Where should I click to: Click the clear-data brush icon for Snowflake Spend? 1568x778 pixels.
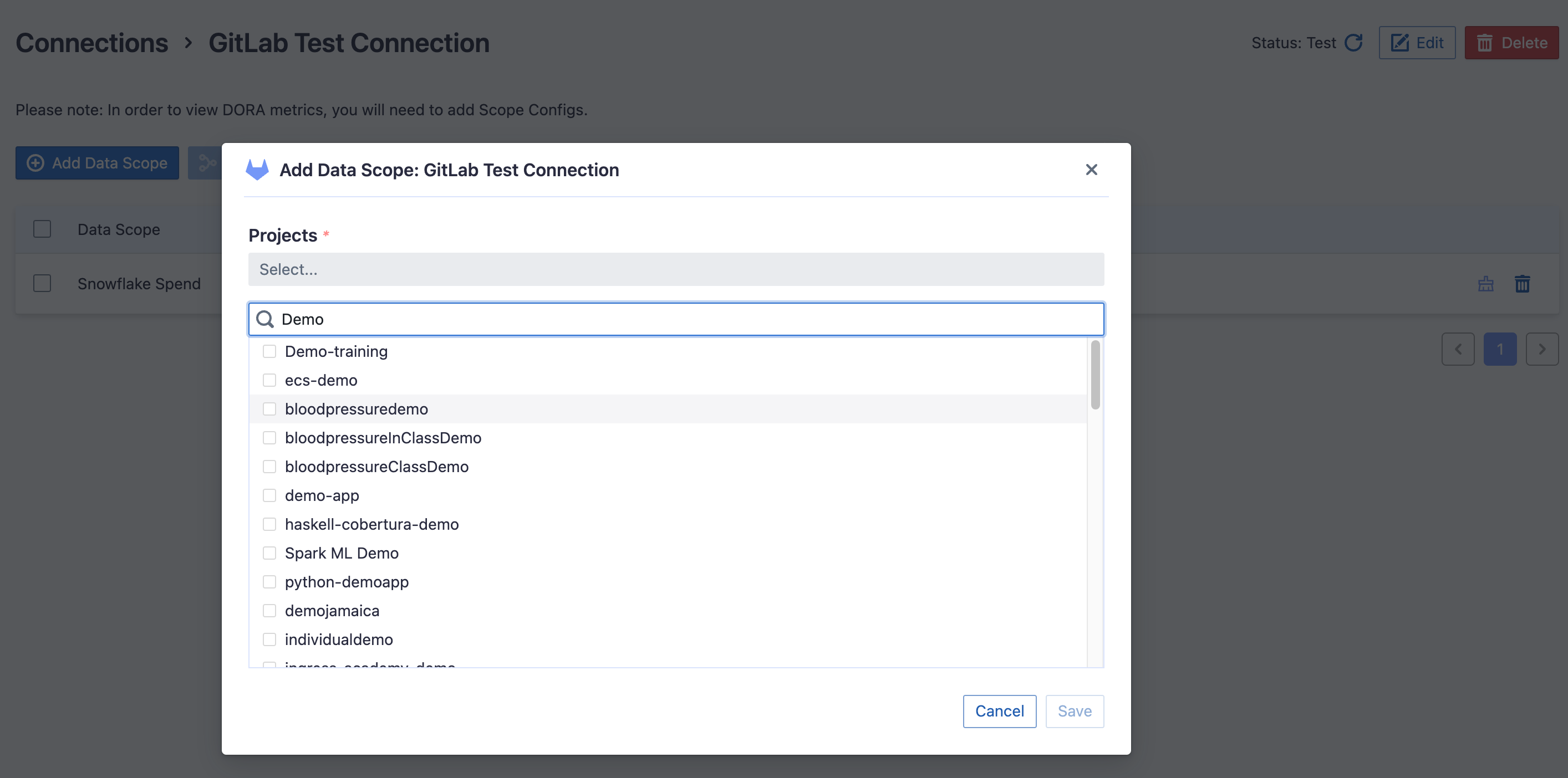[1486, 284]
